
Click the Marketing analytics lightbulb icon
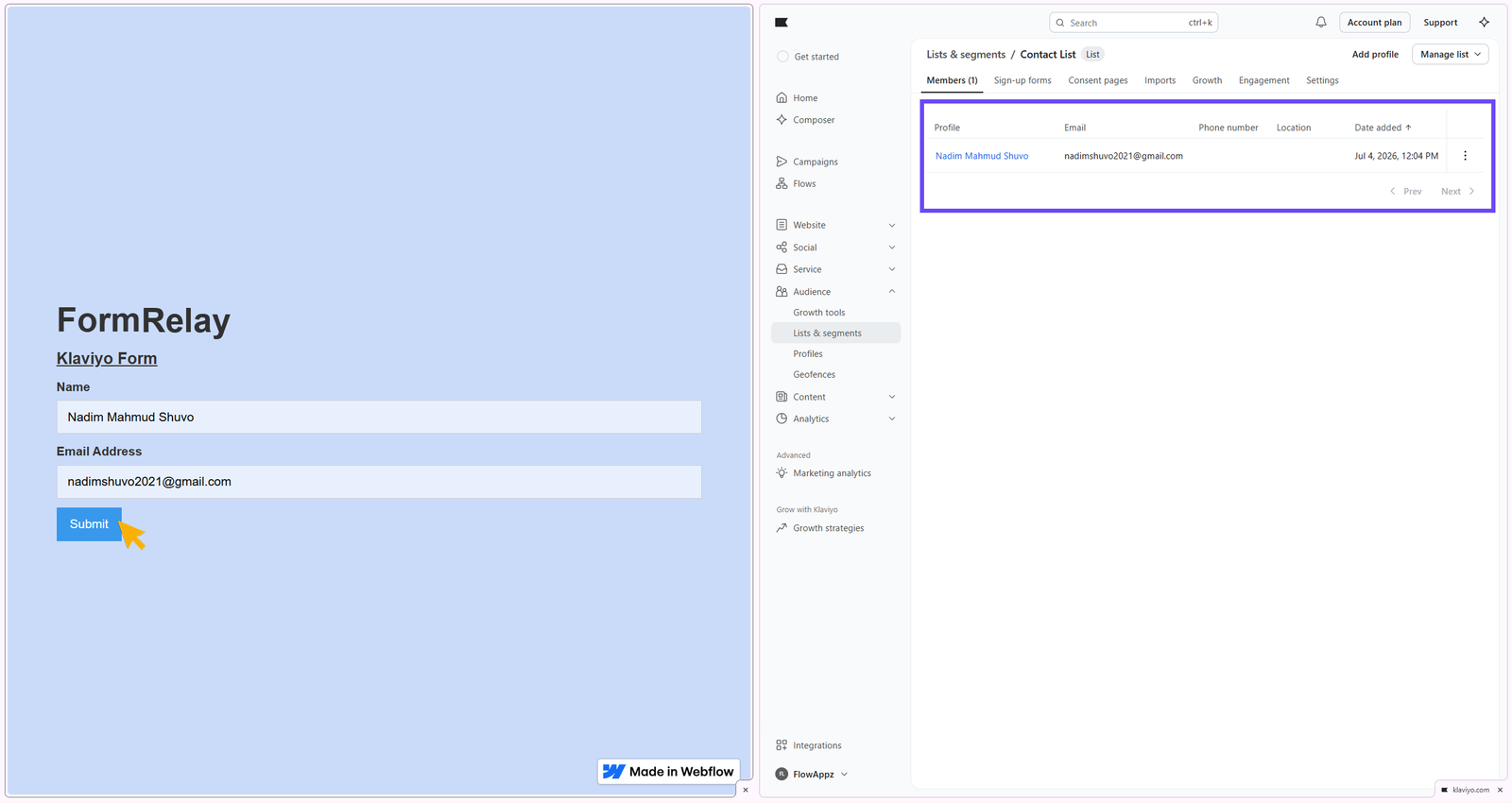(x=782, y=473)
